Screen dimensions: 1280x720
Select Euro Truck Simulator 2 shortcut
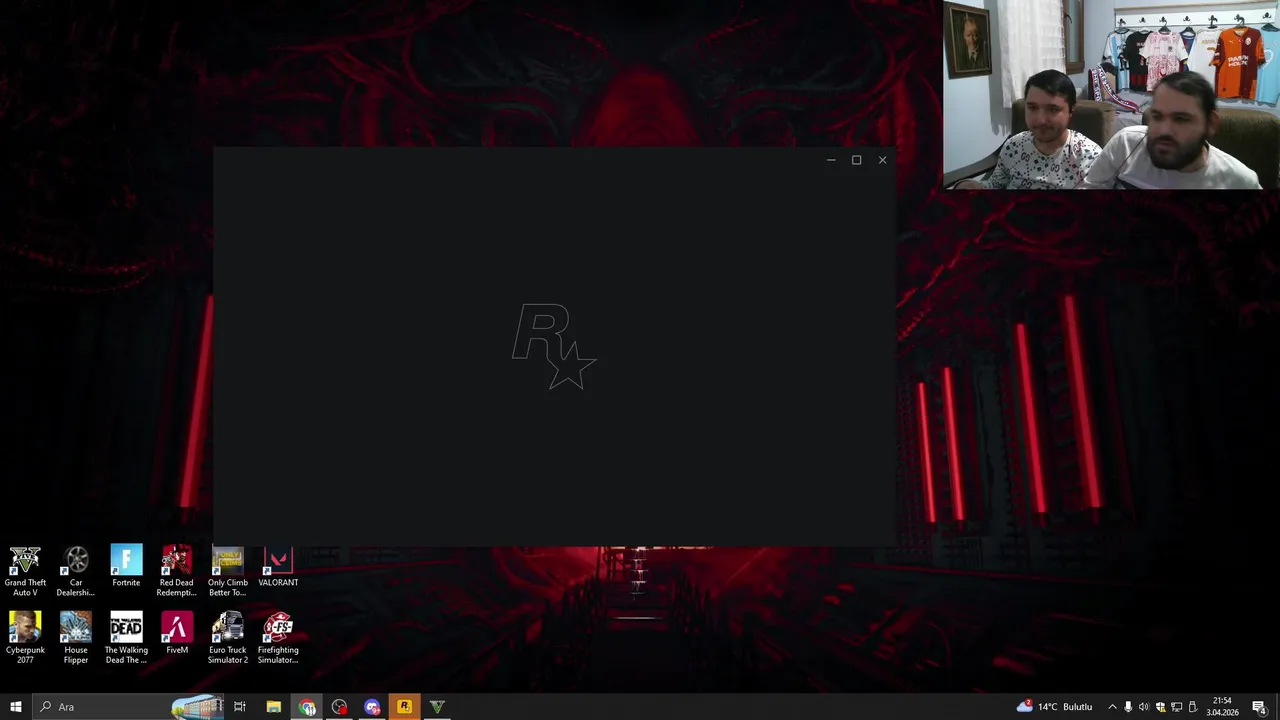[x=227, y=638]
